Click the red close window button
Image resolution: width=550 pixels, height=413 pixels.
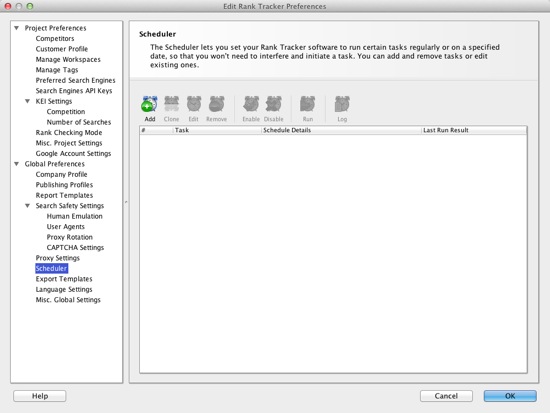pos(8,6)
